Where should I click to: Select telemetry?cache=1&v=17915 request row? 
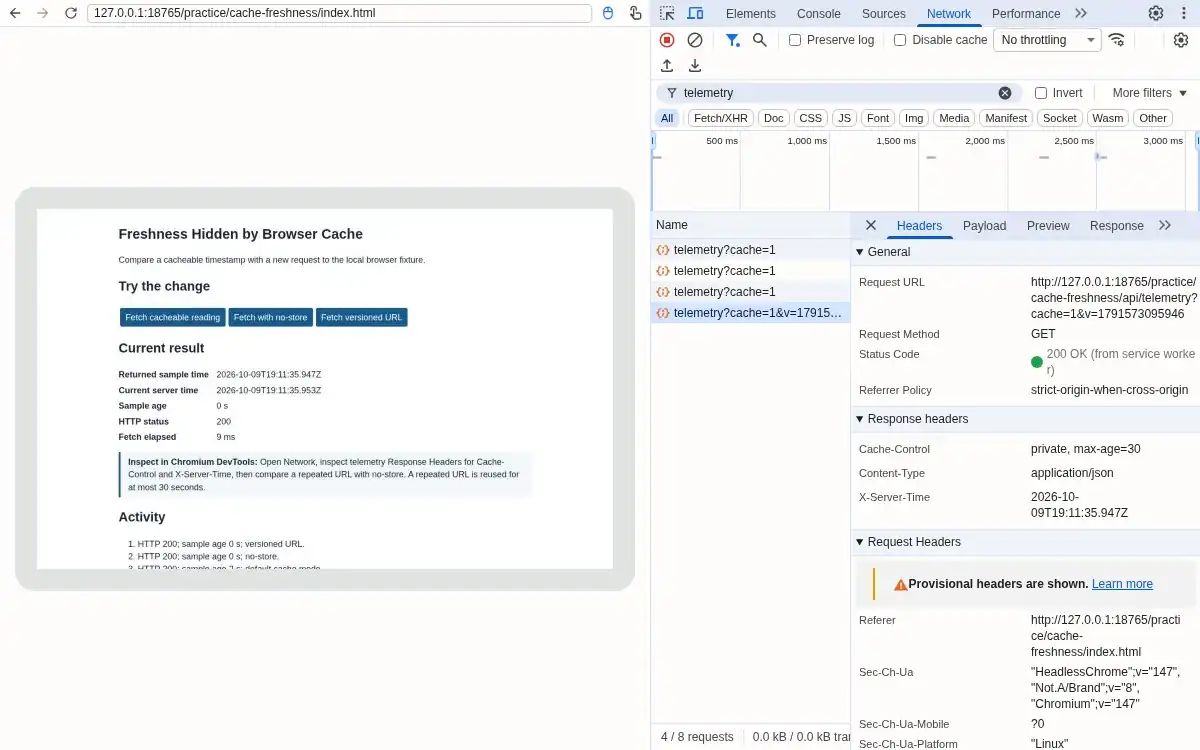pyautogui.click(x=750, y=313)
